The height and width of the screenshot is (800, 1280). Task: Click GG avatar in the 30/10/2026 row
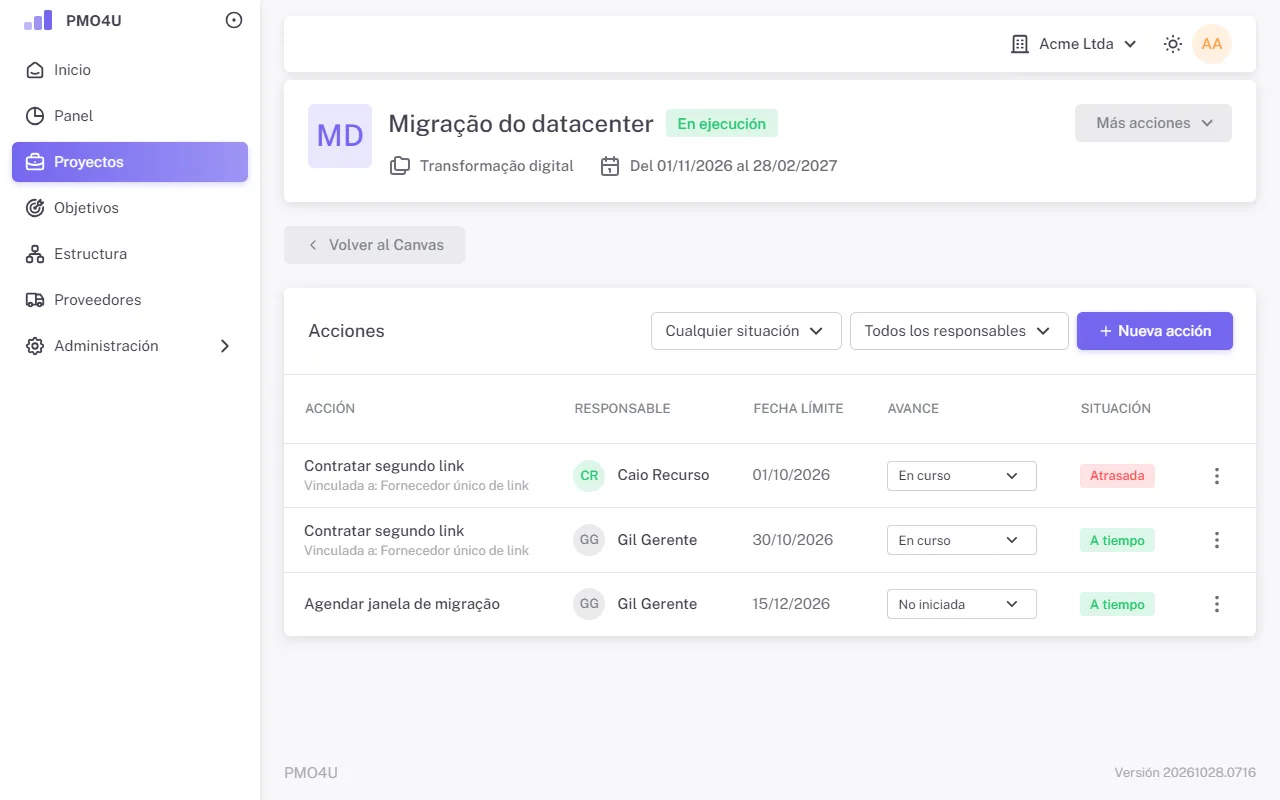(589, 540)
